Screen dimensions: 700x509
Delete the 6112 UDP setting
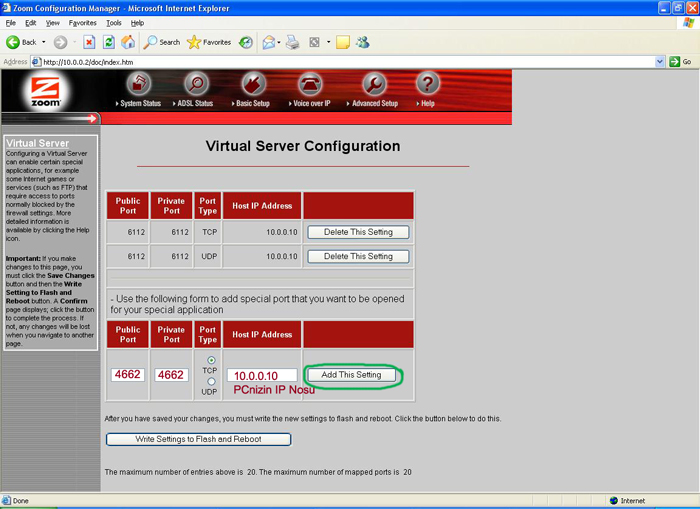click(x=358, y=256)
